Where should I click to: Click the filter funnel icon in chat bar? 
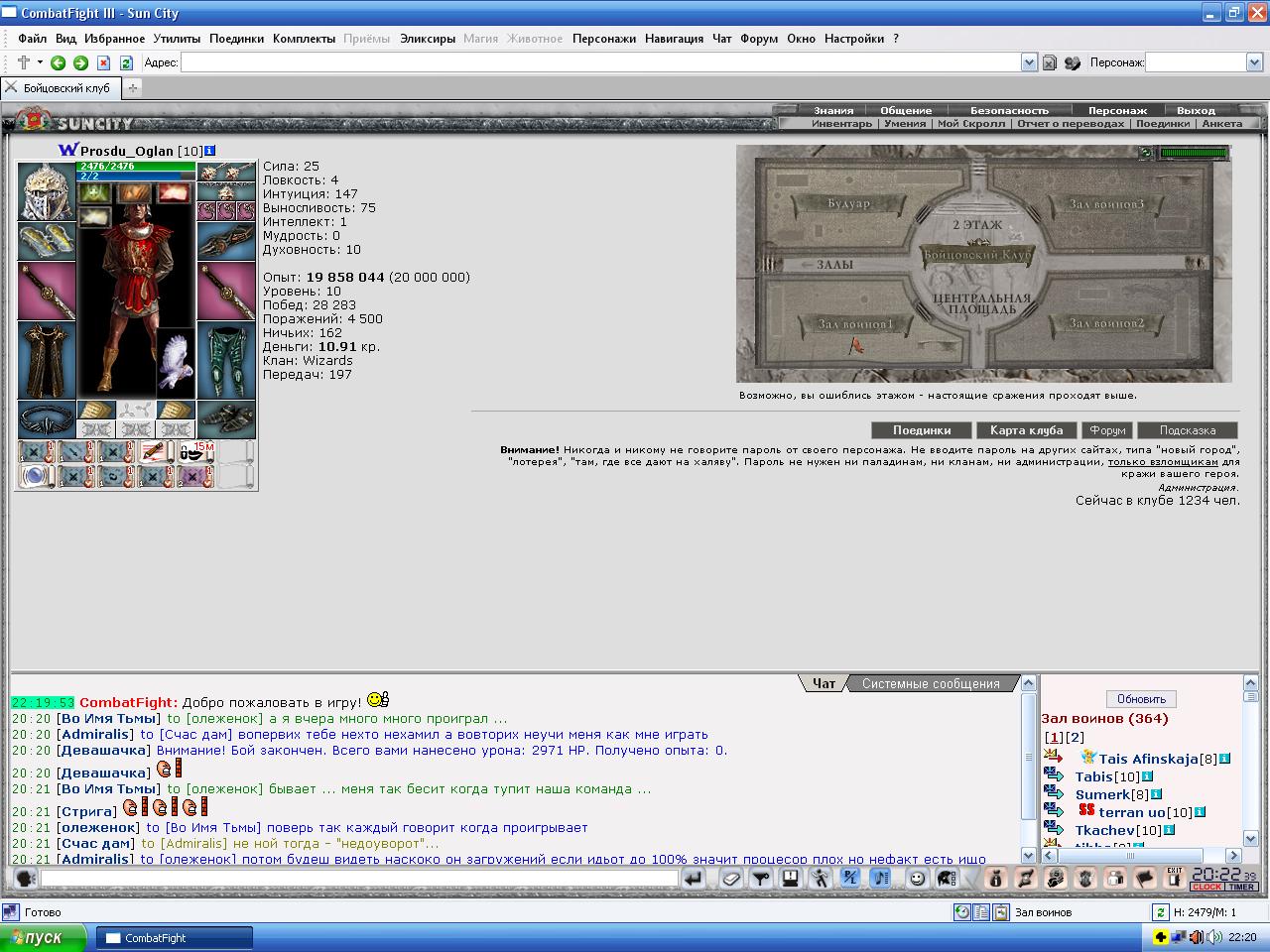(760, 878)
